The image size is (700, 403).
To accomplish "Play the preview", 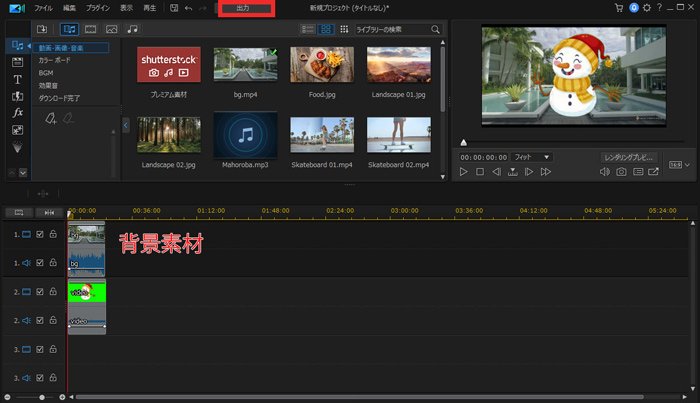I will click(463, 172).
